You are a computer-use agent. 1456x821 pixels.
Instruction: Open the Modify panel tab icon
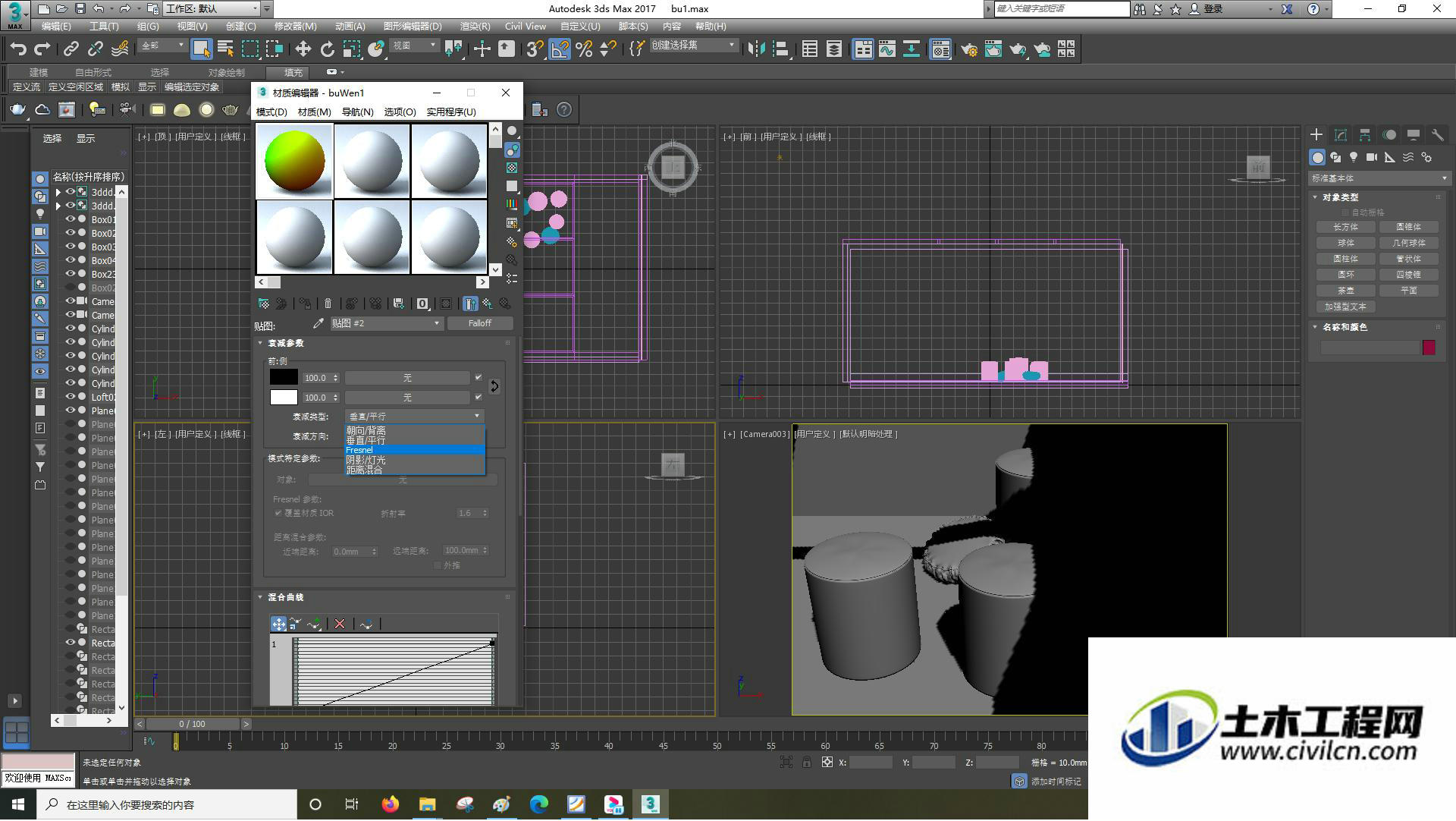coord(1341,135)
